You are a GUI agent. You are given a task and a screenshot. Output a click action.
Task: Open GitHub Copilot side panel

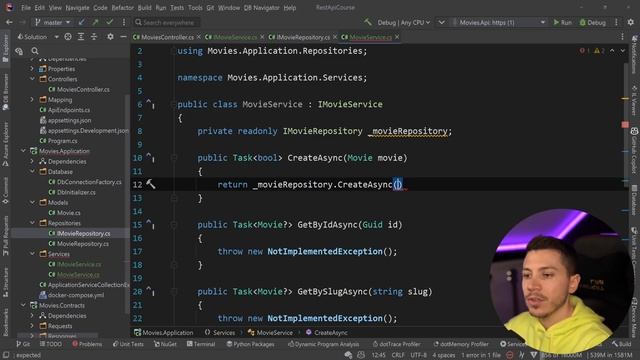tap(634, 151)
